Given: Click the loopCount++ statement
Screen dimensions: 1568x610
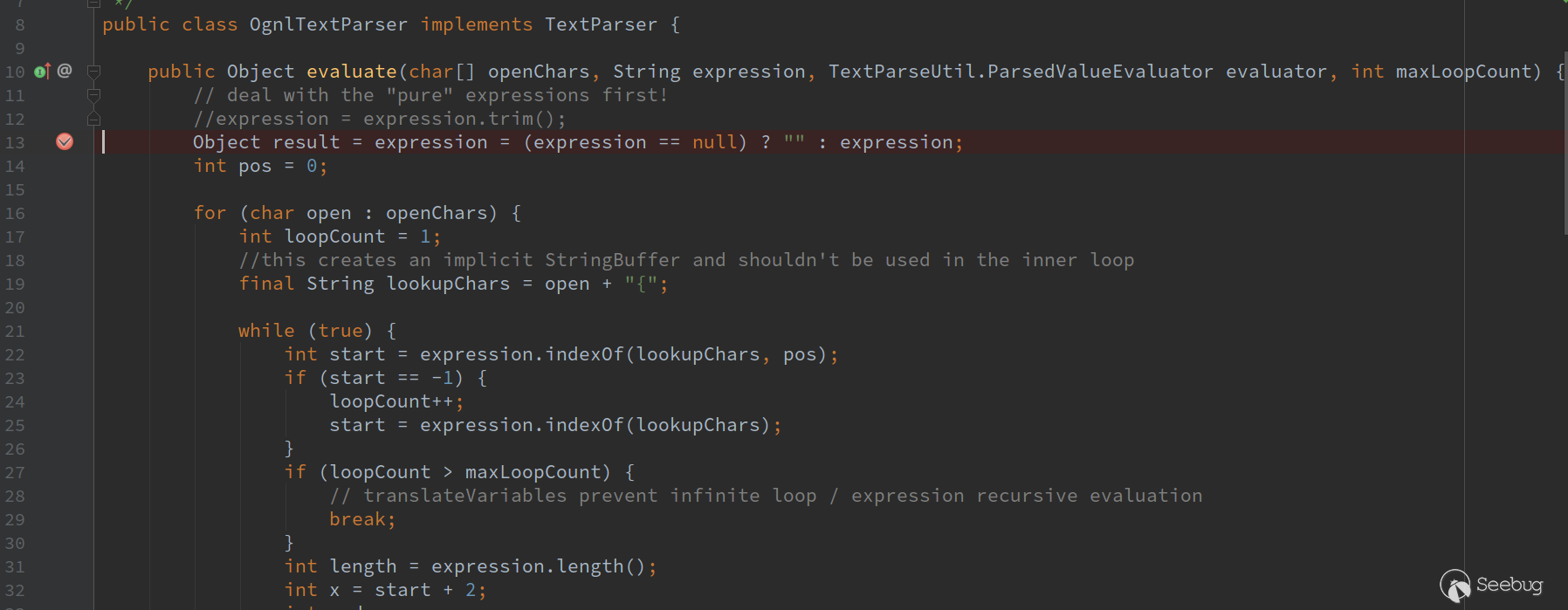Looking at the screenshot, I should (x=391, y=401).
